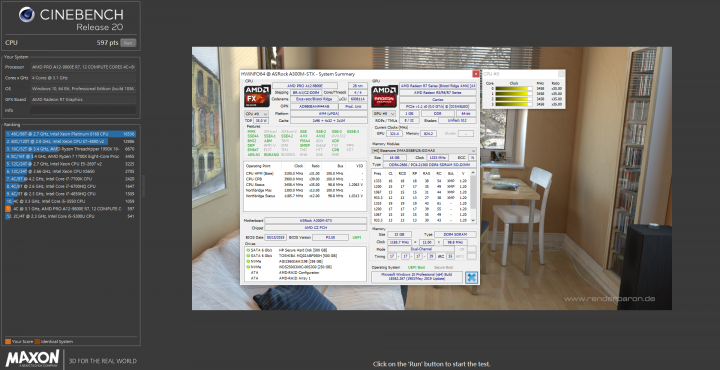
Task: Select the AMD PRO A12-9800E ranking row
Action: (70, 208)
